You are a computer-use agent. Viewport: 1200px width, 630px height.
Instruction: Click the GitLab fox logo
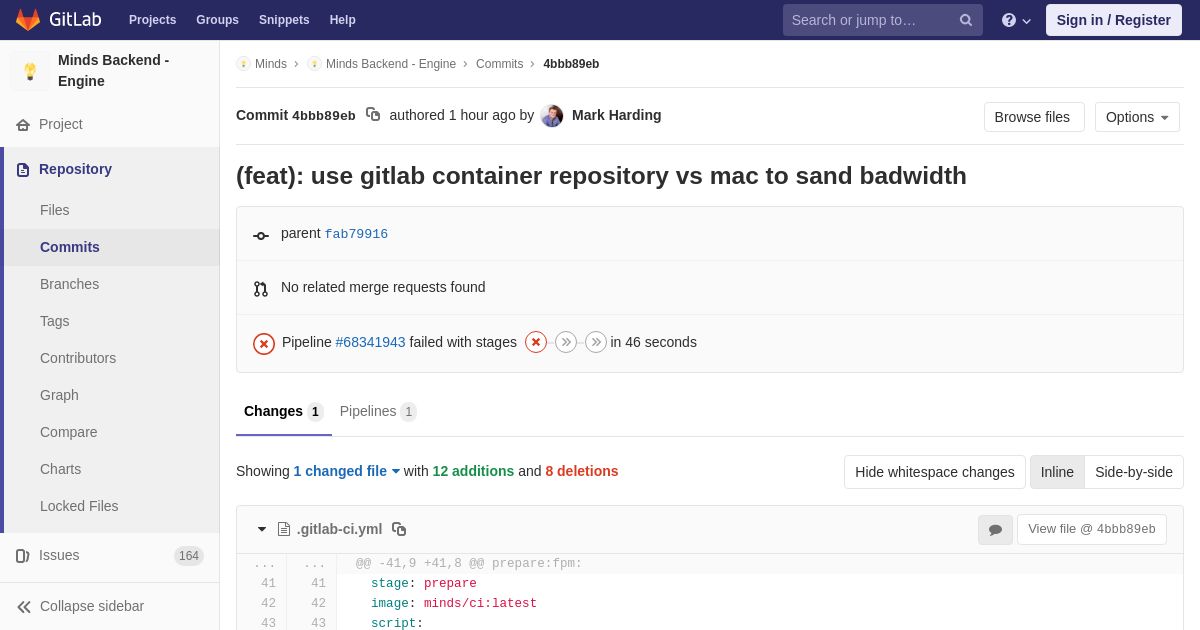(x=28, y=20)
